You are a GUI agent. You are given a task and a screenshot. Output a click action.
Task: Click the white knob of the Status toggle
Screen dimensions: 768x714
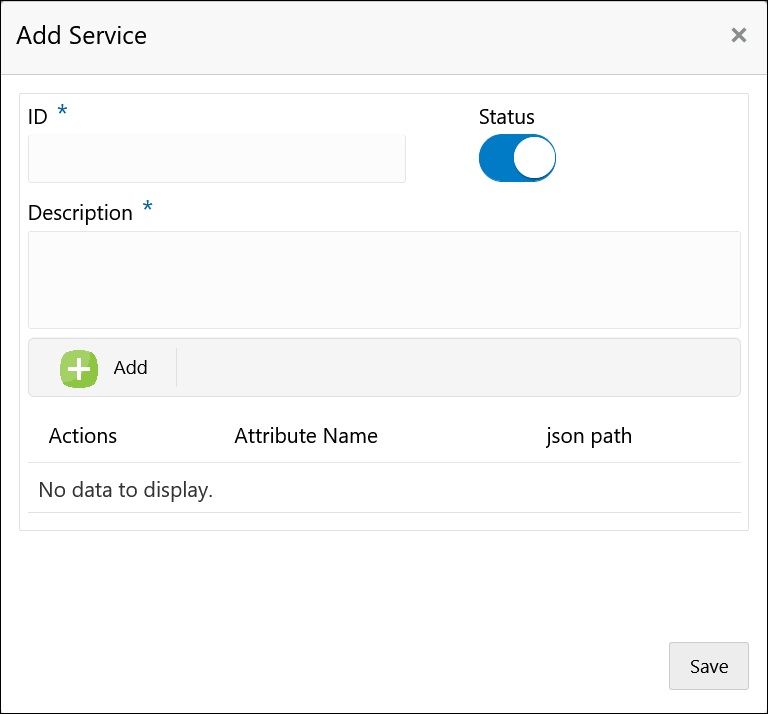point(534,158)
